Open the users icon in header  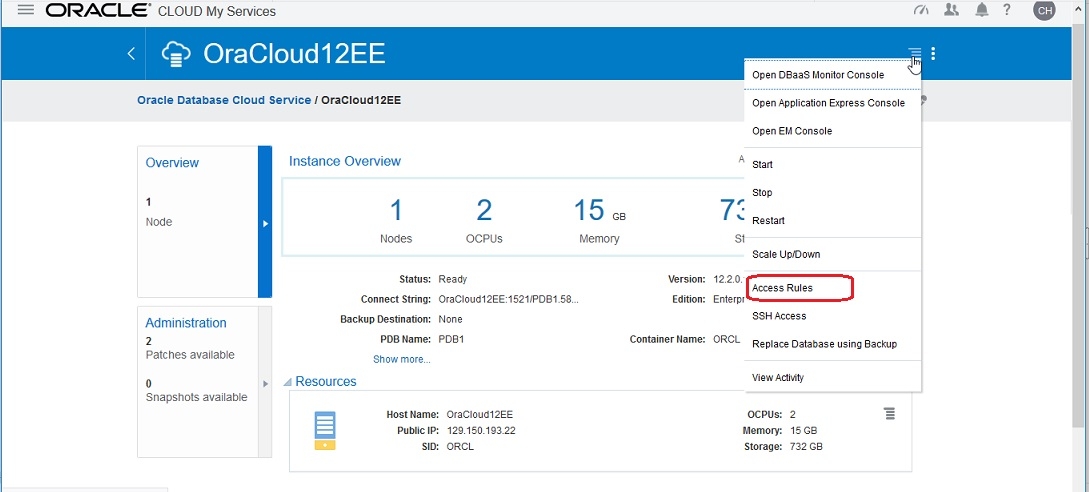click(x=951, y=10)
